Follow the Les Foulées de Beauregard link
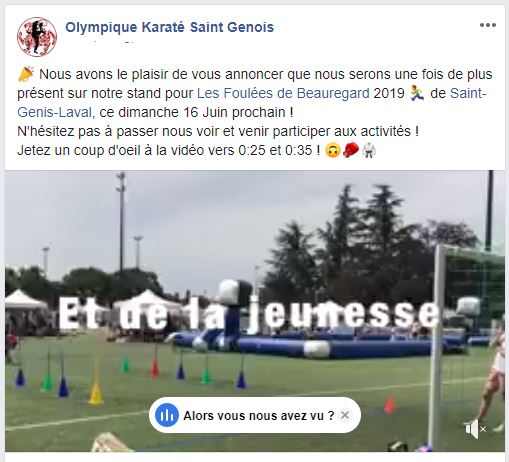509x462 pixels. (283, 93)
